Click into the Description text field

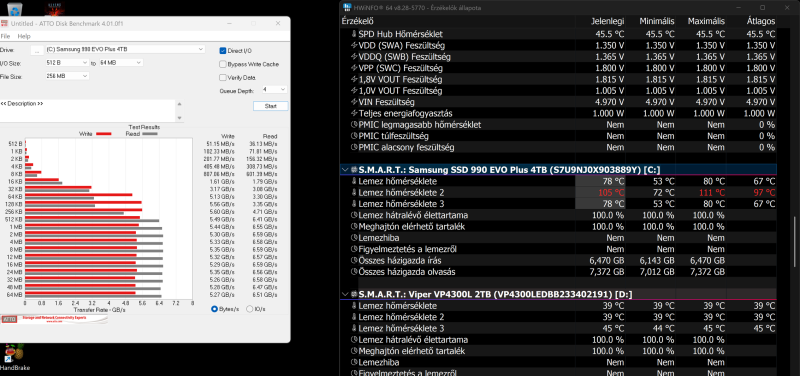click(88, 111)
